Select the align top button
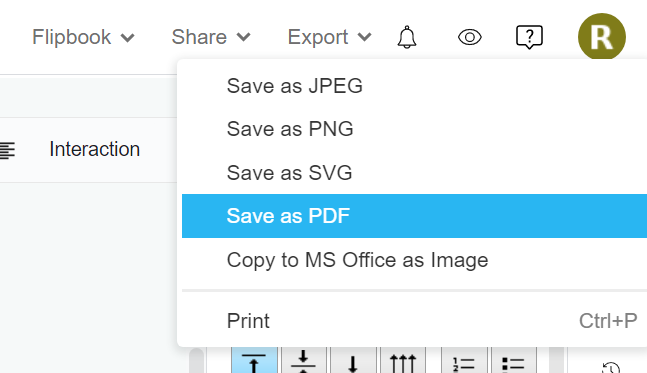 254,360
